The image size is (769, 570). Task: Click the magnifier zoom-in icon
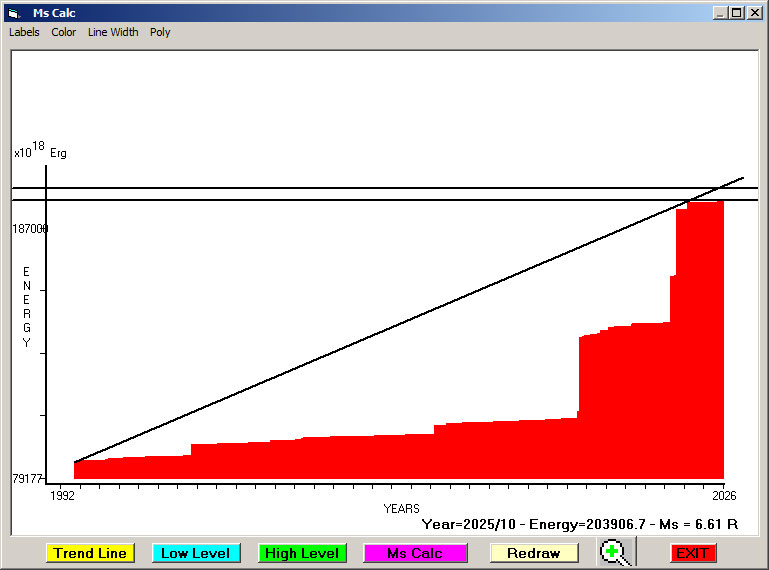[x=617, y=552]
